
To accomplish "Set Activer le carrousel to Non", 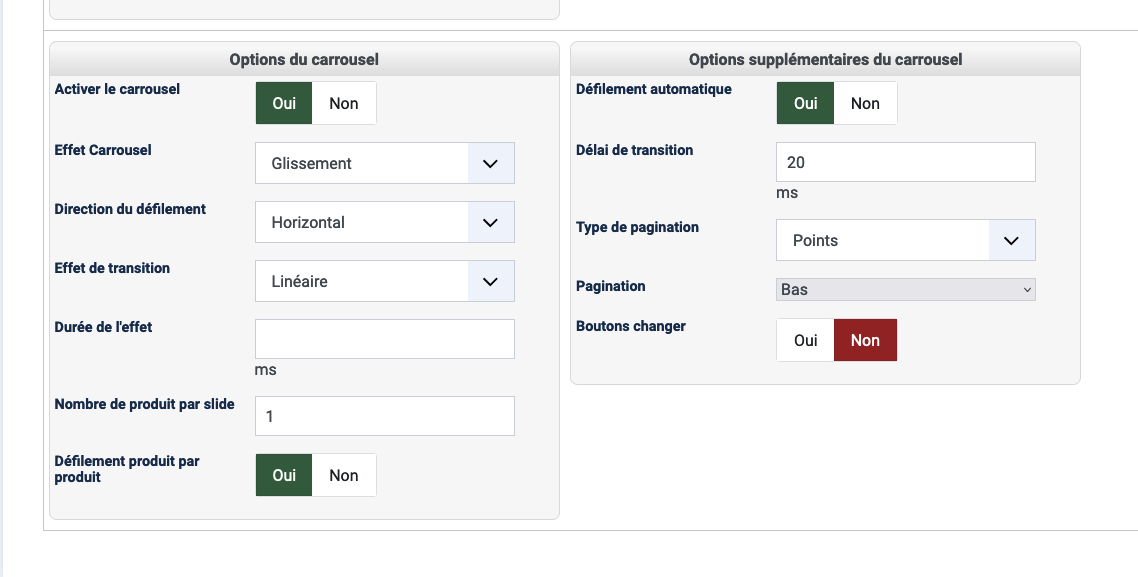I will pyautogui.click(x=344, y=104).
